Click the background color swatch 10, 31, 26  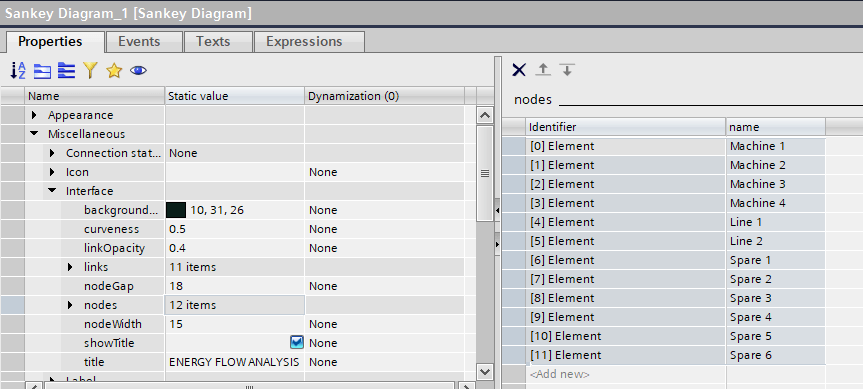[x=176, y=210]
